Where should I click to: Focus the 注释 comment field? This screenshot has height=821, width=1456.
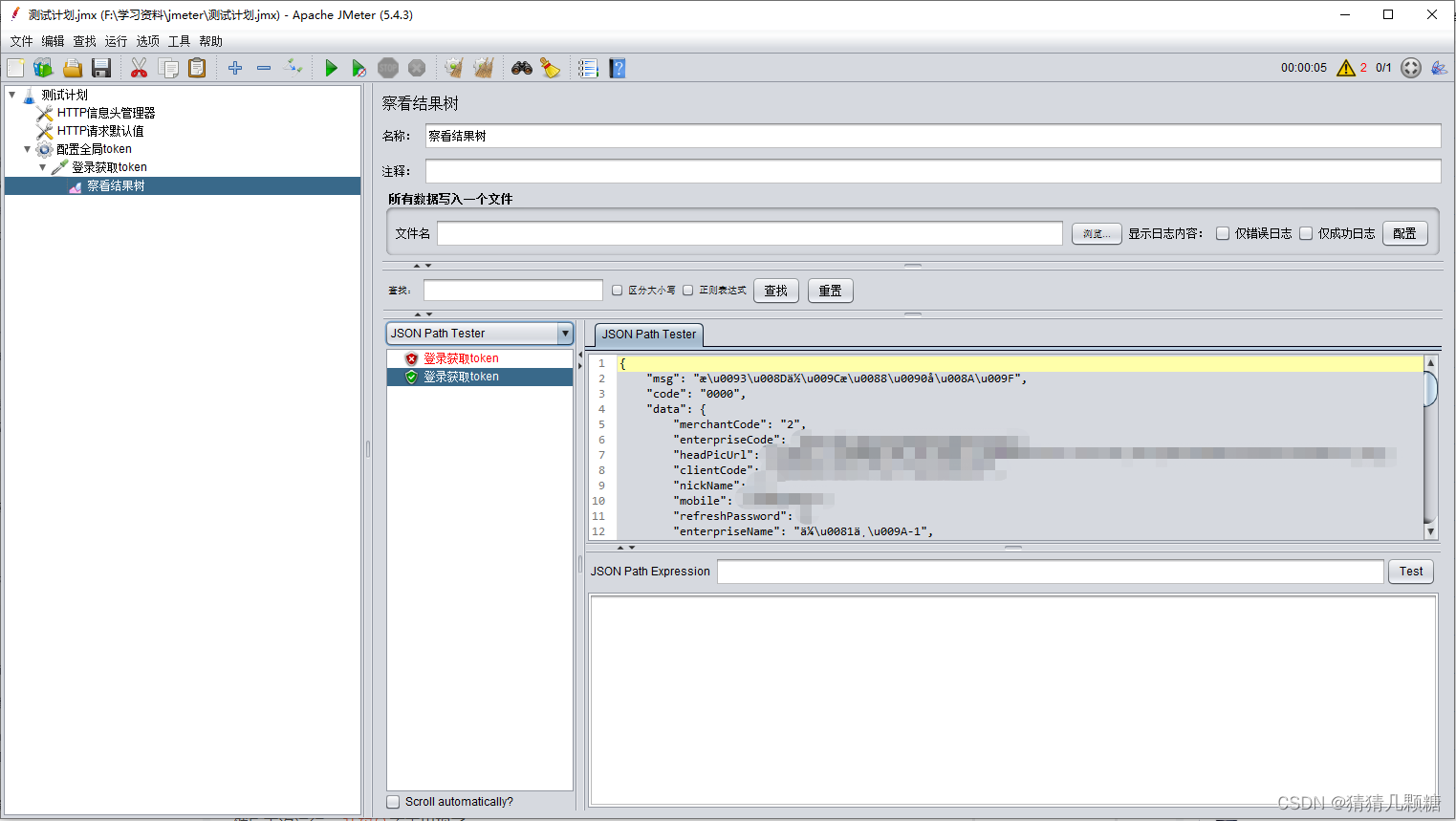(x=933, y=171)
